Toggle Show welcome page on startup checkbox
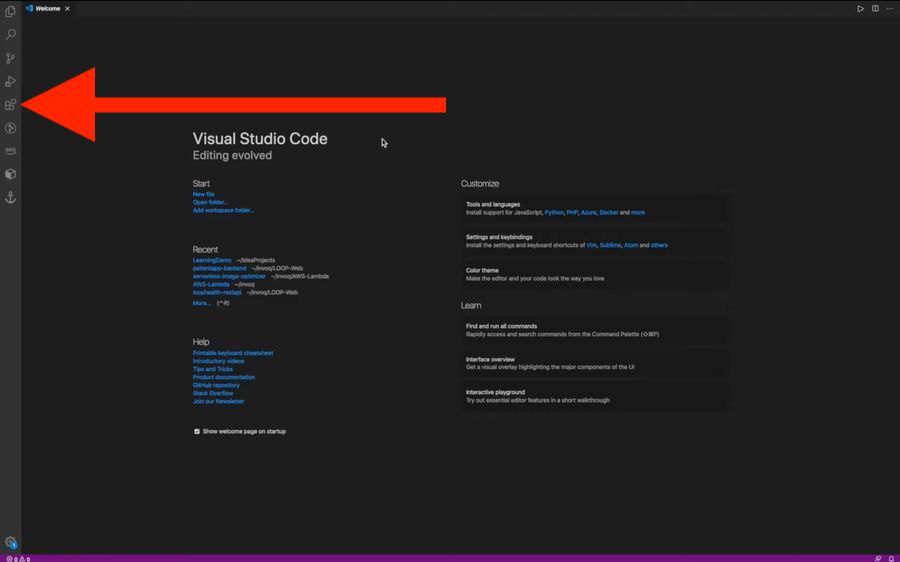 pos(197,431)
